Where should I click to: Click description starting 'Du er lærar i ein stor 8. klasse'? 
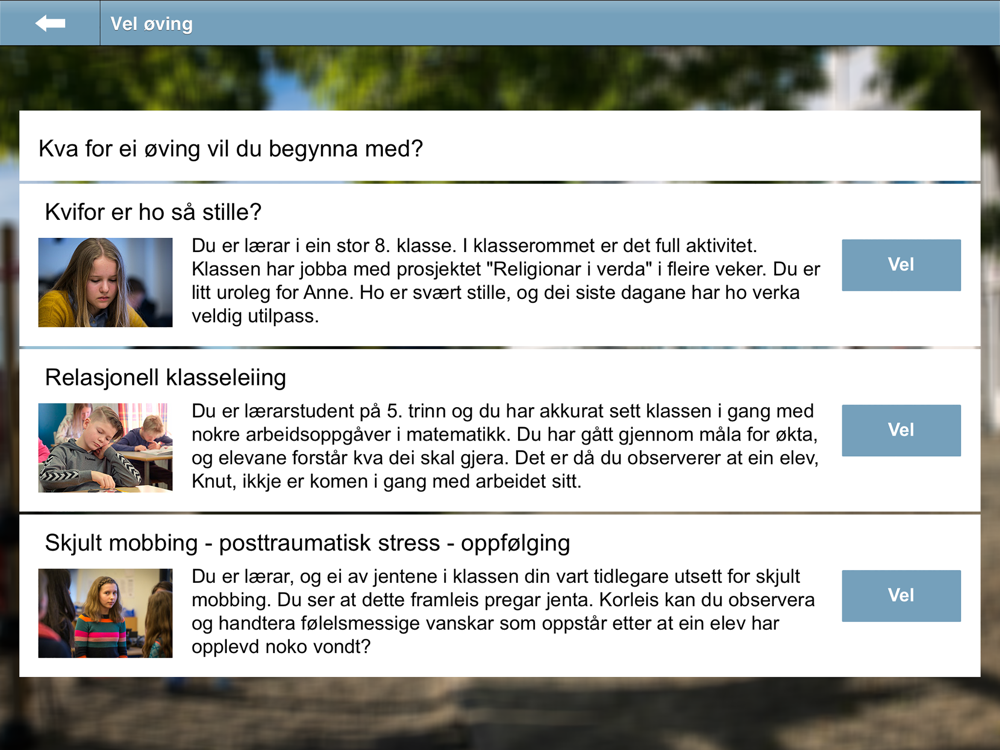point(506,281)
